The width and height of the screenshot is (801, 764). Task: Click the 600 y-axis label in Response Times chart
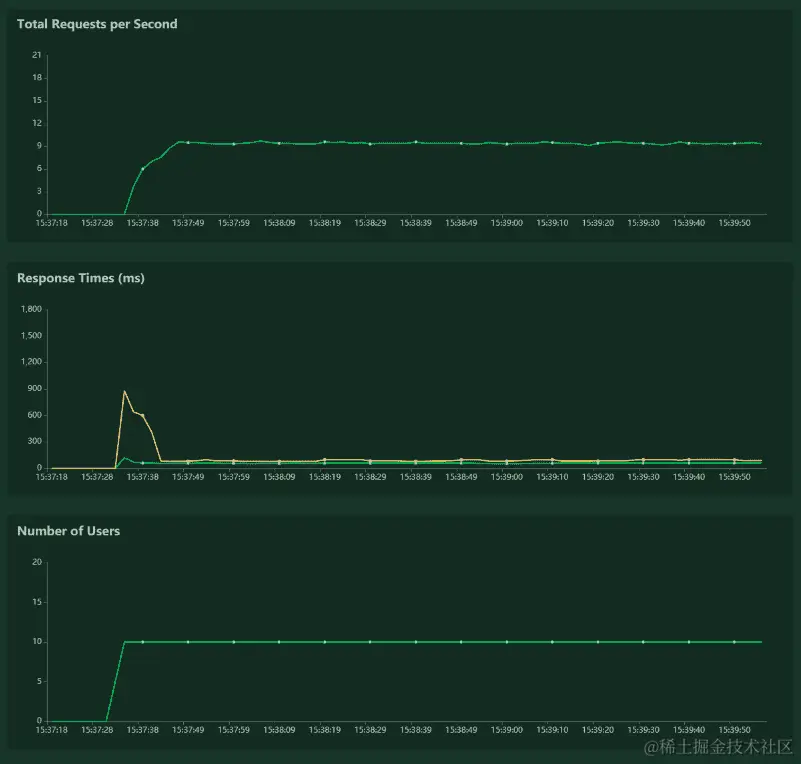pos(34,415)
